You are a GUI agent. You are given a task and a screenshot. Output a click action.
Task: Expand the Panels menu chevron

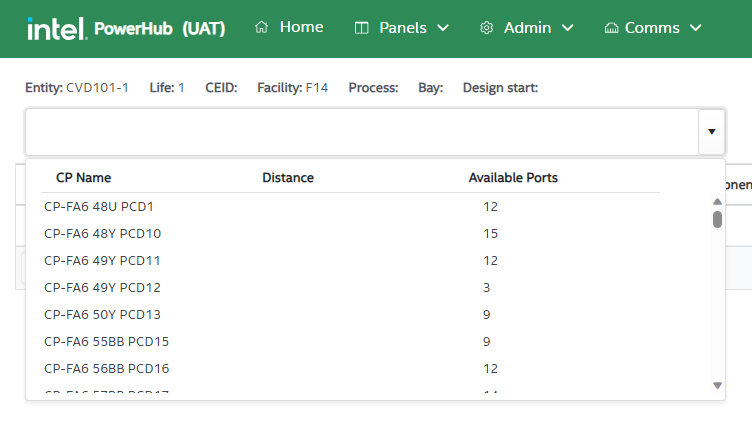tap(443, 28)
